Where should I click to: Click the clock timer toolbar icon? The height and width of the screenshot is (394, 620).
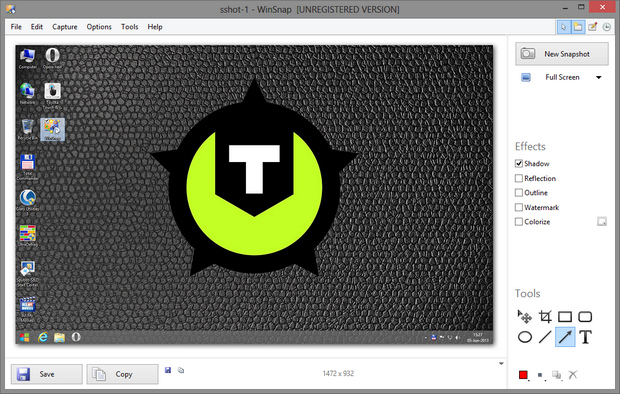(607, 27)
